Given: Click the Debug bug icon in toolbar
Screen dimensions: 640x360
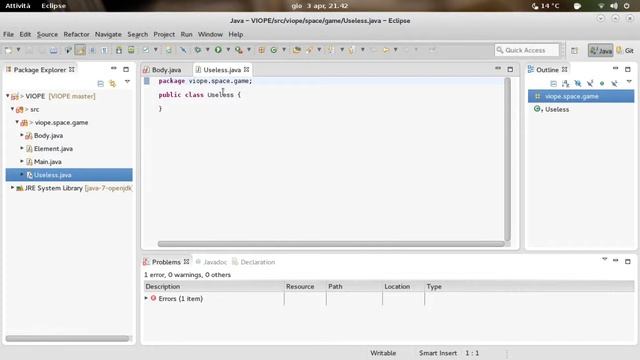Looking at the screenshot, I should pyautogui.click(x=198, y=50).
